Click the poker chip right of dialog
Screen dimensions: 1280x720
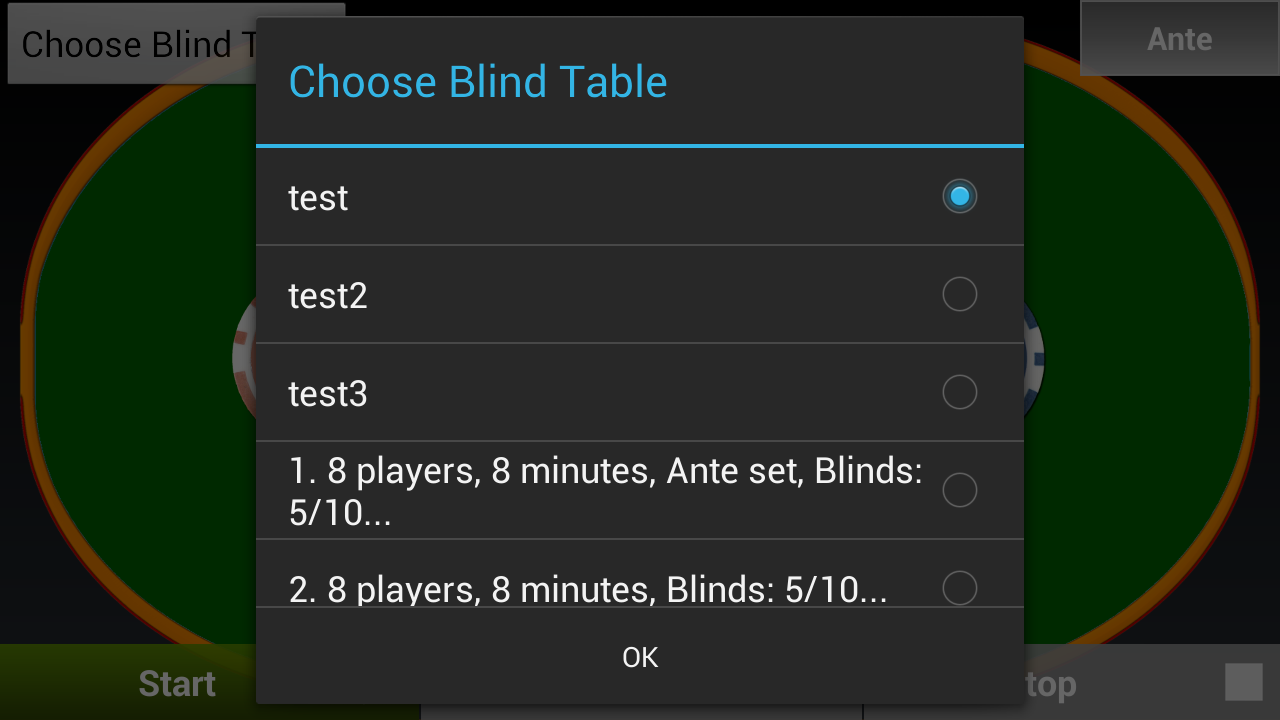(1034, 357)
